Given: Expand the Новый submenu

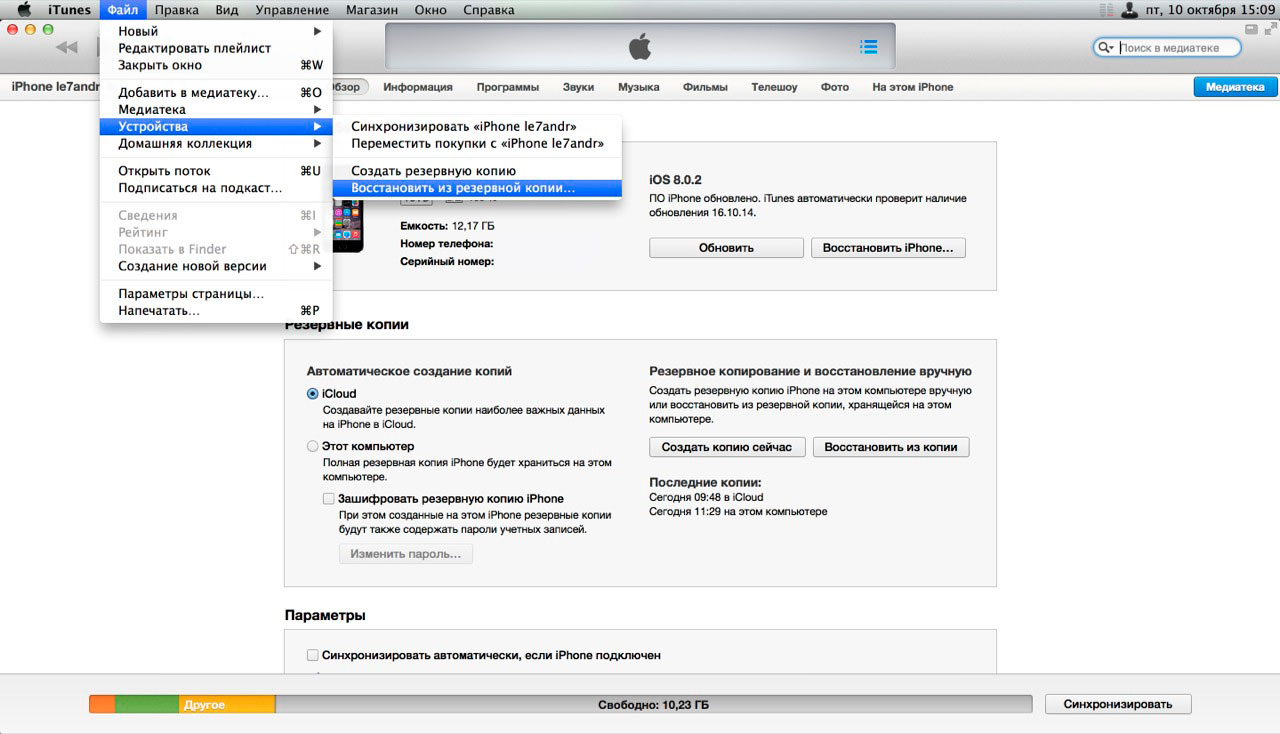Looking at the screenshot, I should click(x=216, y=31).
